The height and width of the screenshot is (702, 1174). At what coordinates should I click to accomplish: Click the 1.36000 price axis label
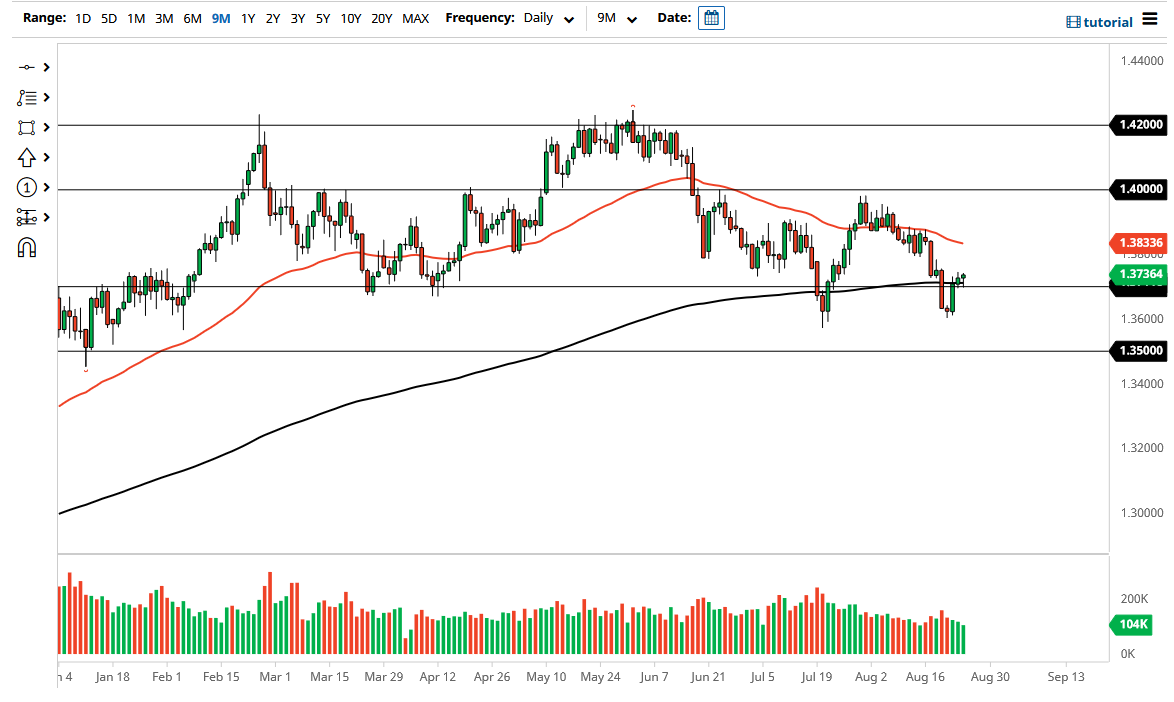tap(1142, 319)
